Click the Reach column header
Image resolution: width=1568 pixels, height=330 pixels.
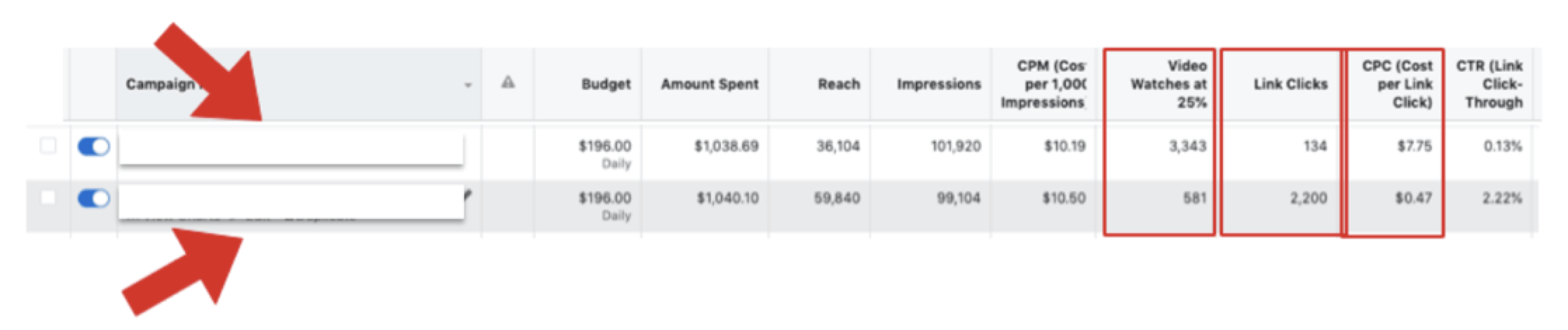click(x=839, y=84)
